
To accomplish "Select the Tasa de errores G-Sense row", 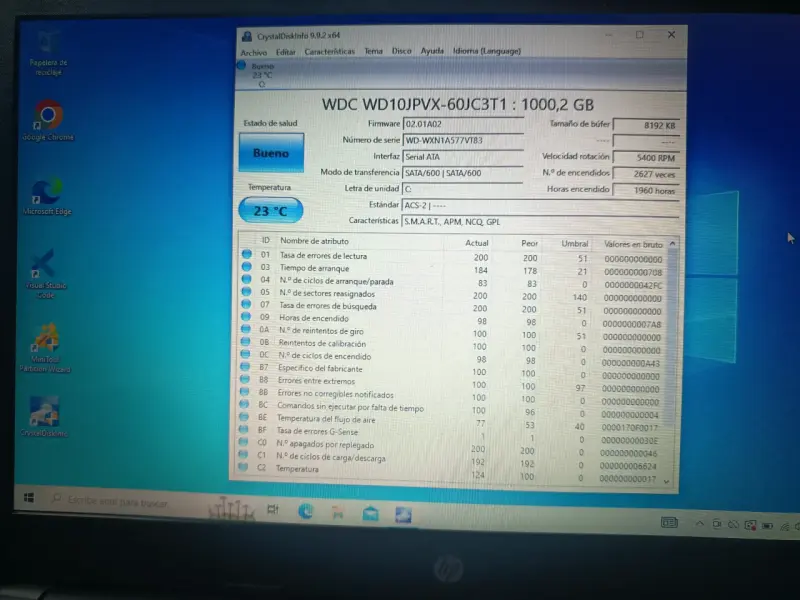I will pos(449,433).
